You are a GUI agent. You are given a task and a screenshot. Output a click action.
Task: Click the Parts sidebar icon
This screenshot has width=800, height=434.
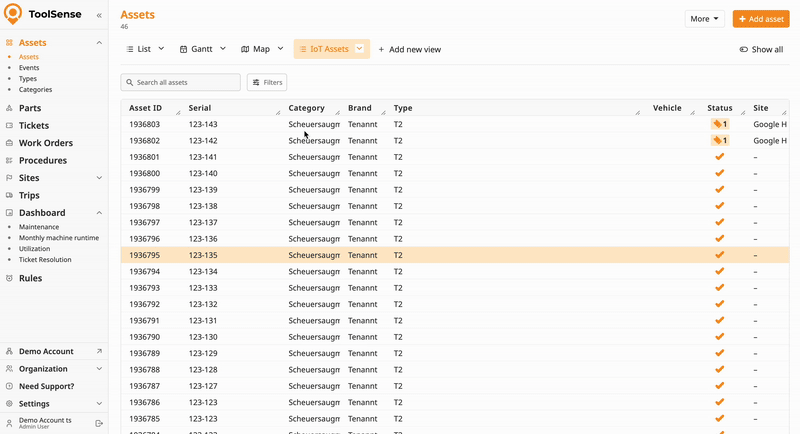9,108
